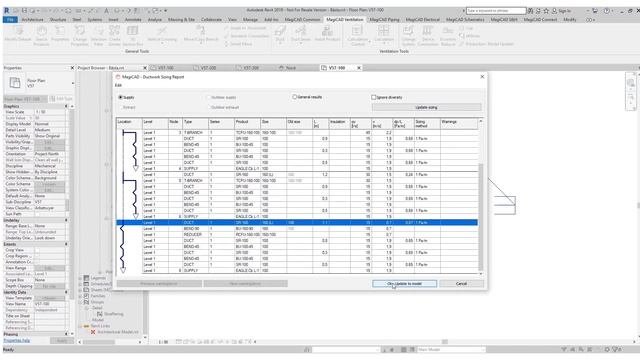Enable the Ignore diversity checkbox
Screen dimensions: 640x360
point(373,97)
